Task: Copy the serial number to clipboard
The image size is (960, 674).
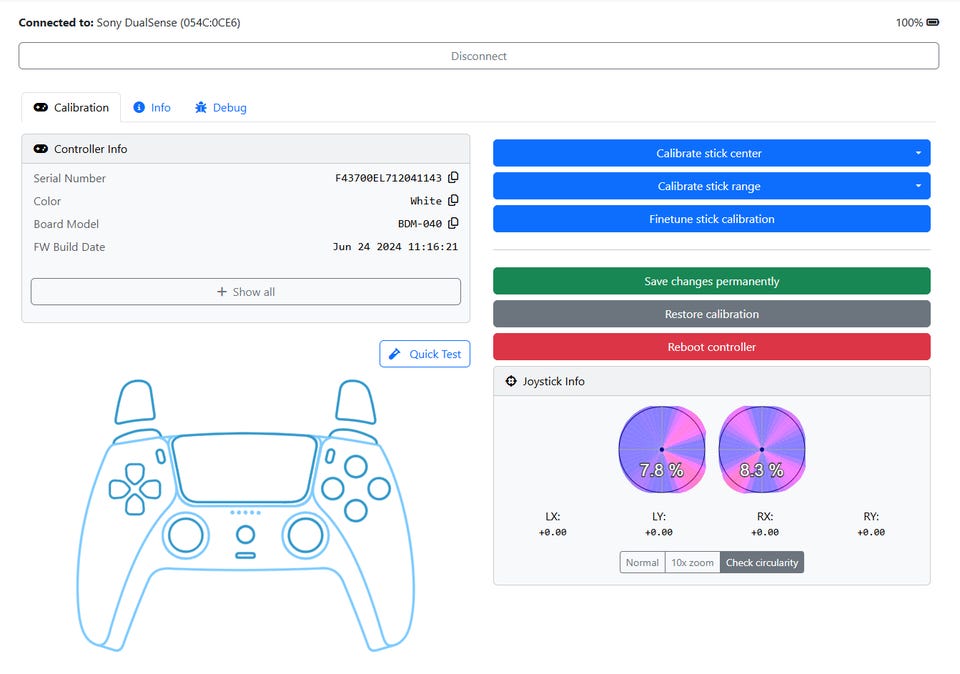Action: click(x=453, y=178)
